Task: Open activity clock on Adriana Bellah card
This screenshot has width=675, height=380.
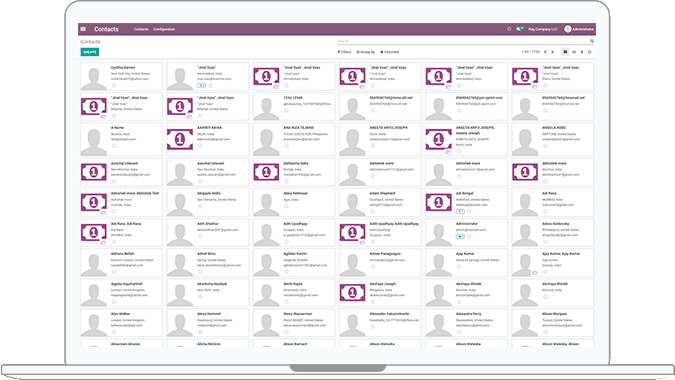Action: (114, 272)
